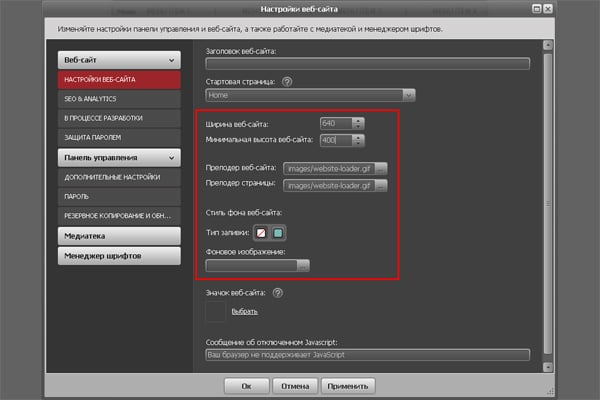Adjust Ширина веб-сайта stepper arrows
Viewport: 600px width, 400px height.
point(358,123)
